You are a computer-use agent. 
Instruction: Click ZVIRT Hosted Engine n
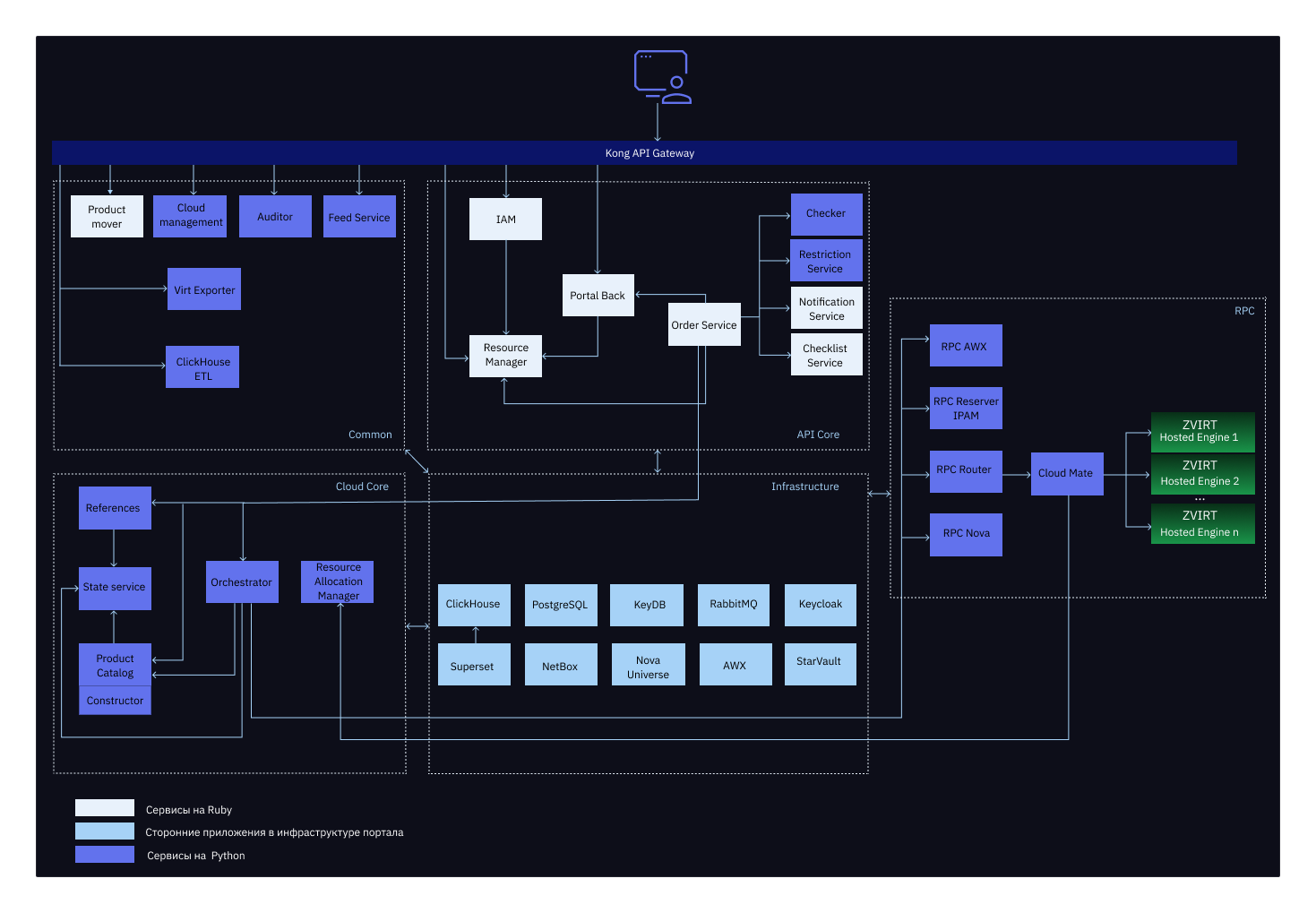pyautogui.click(x=1202, y=523)
